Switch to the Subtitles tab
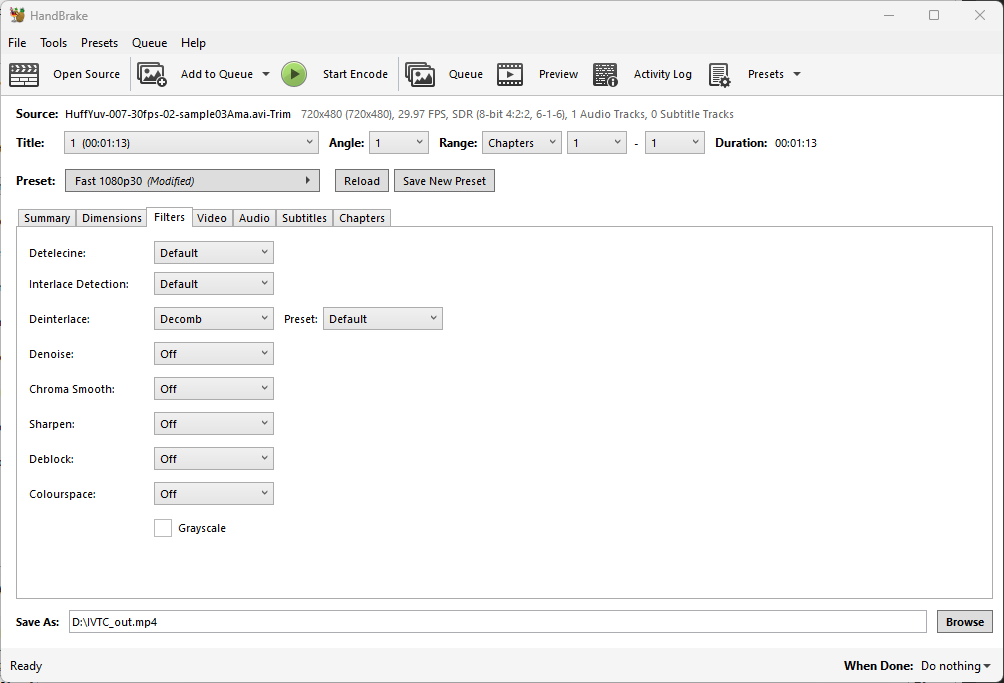Image resolution: width=1004 pixels, height=683 pixels. (304, 218)
